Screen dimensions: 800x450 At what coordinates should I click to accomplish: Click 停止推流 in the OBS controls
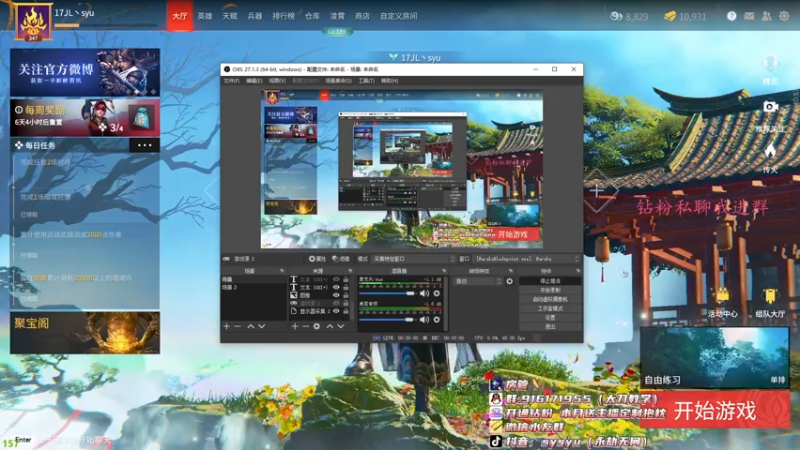coord(550,281)
